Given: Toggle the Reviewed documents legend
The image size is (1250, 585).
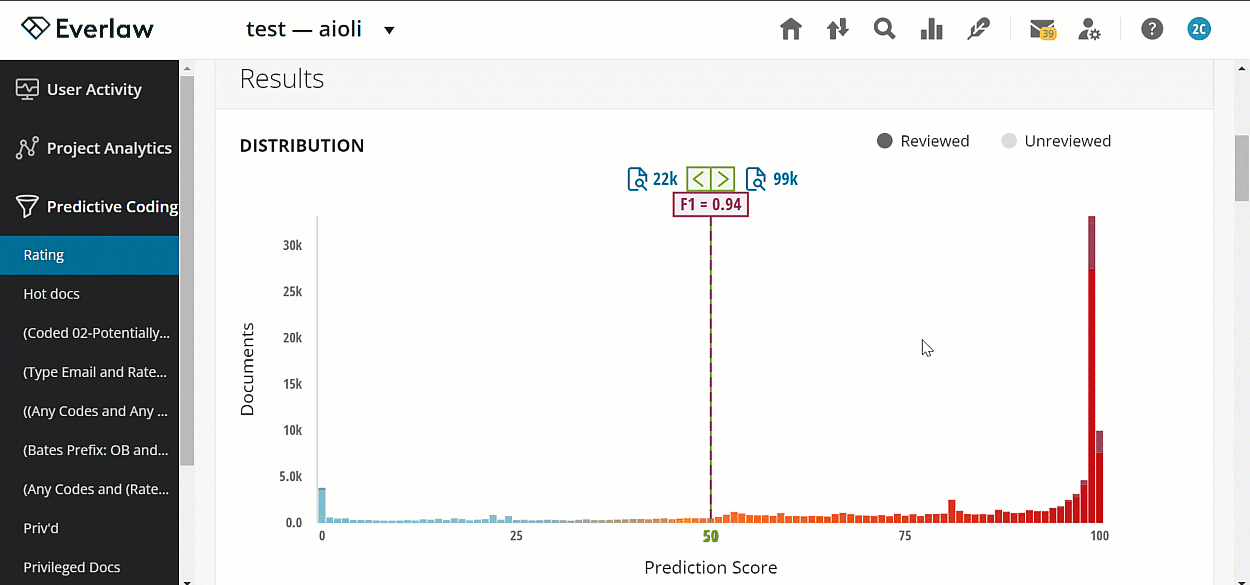Looking at the screenshot, I should (922, 141).
